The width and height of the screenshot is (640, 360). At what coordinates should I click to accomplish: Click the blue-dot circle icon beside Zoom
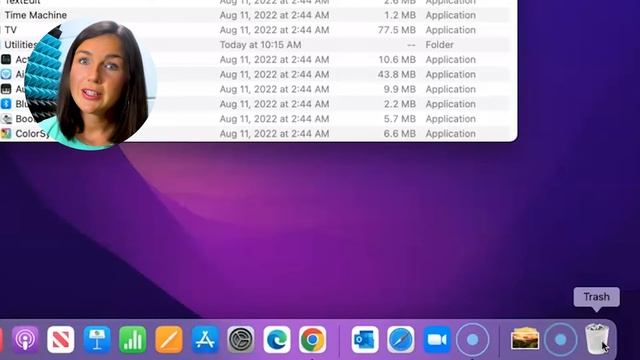pos(473,340)
